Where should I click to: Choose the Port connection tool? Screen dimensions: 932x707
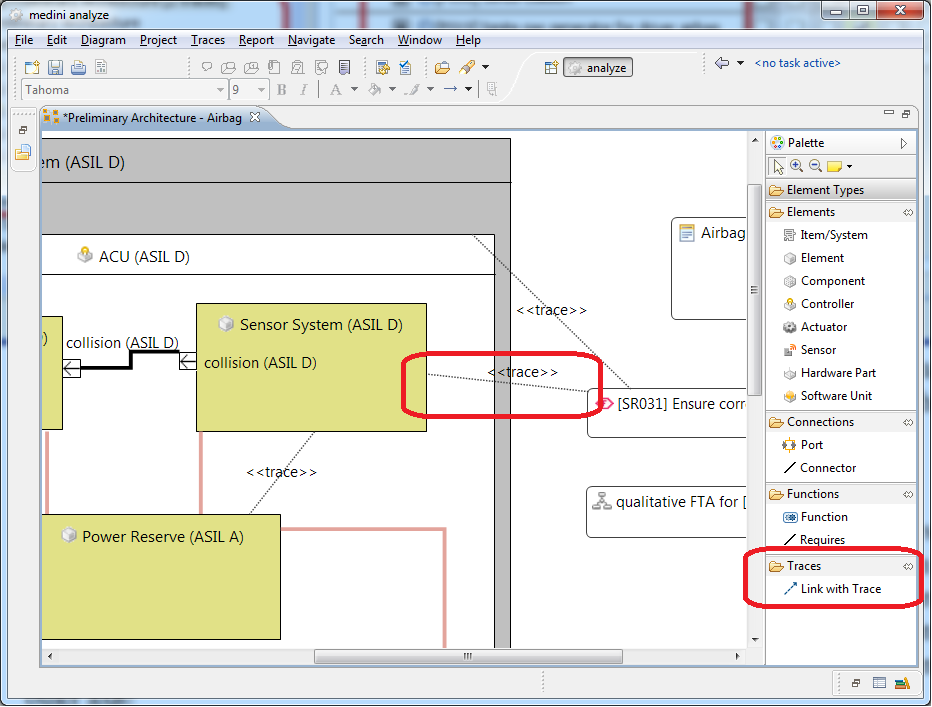pos(811,445)
